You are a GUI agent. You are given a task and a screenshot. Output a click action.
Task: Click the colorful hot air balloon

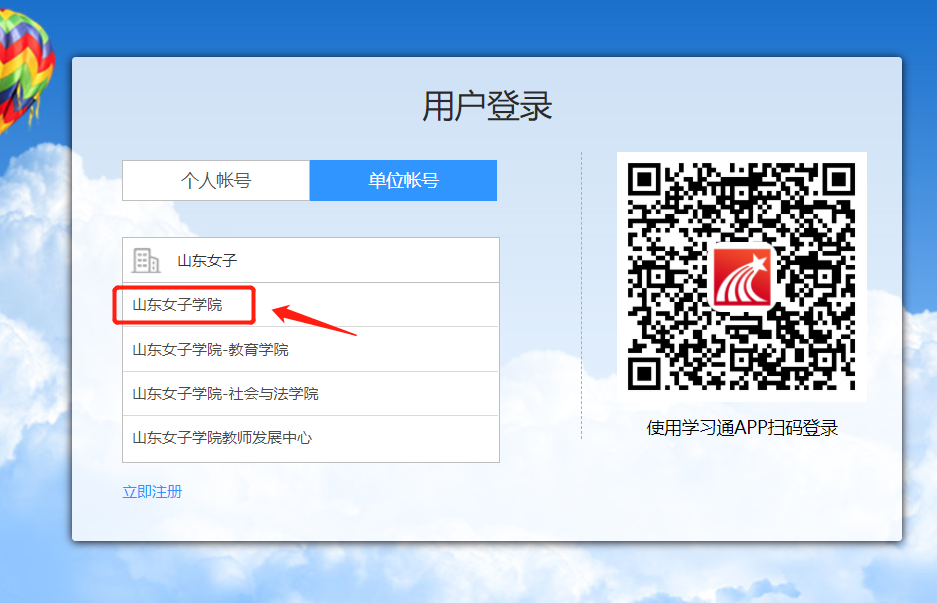pos(22,70)
